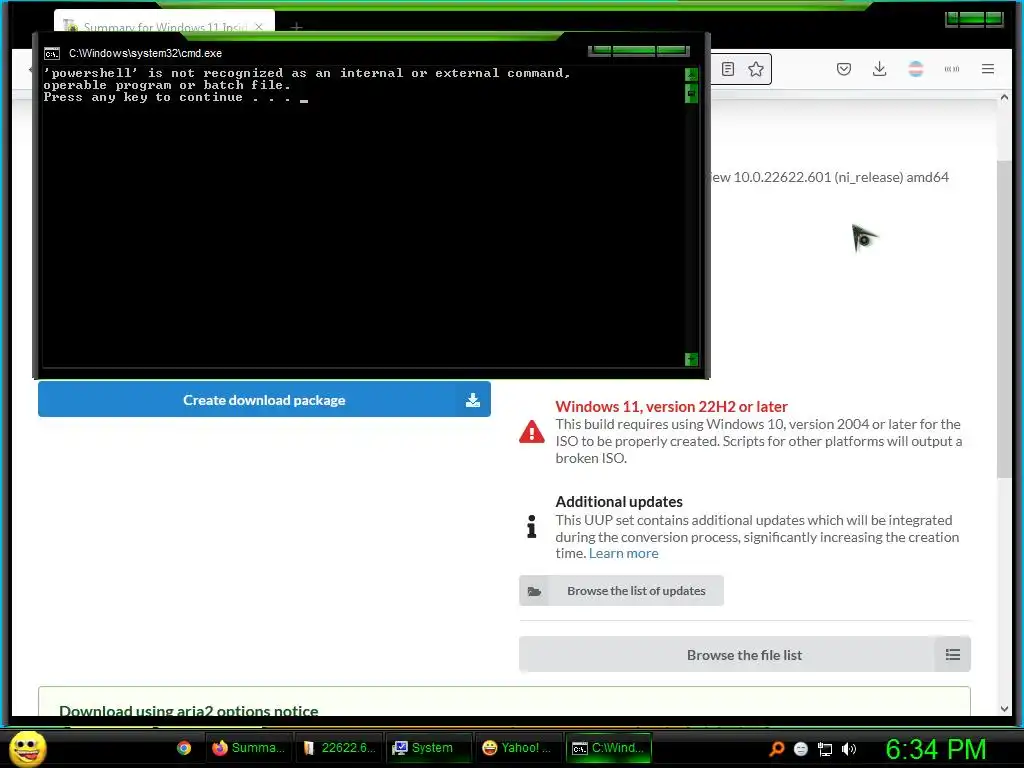The image size is (1024, 768).
Task: Select the Summary for Windows 11 Insider tab
Action: pos(165,24)
